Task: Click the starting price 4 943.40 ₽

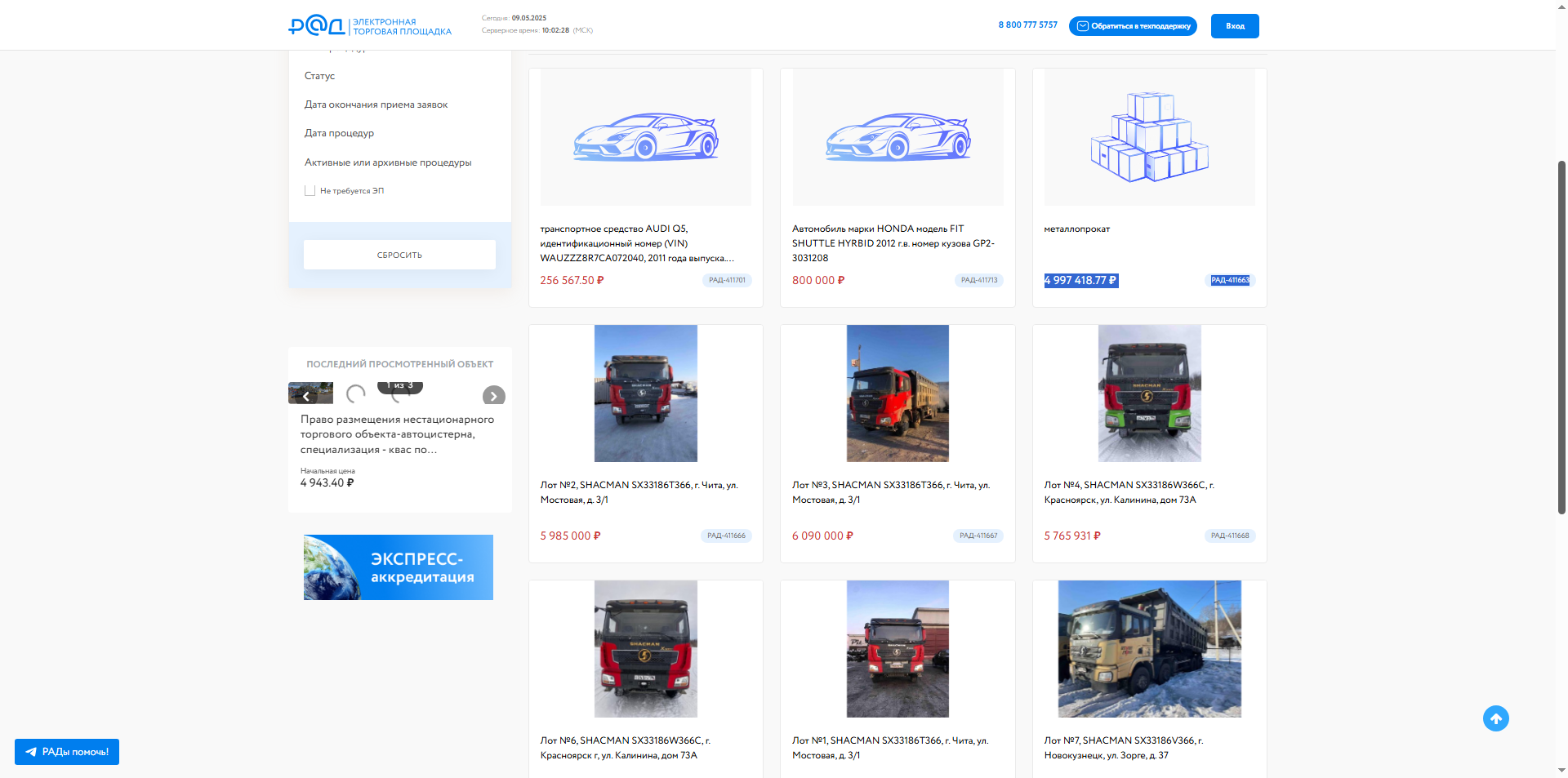Action: (x=327, y=482)
